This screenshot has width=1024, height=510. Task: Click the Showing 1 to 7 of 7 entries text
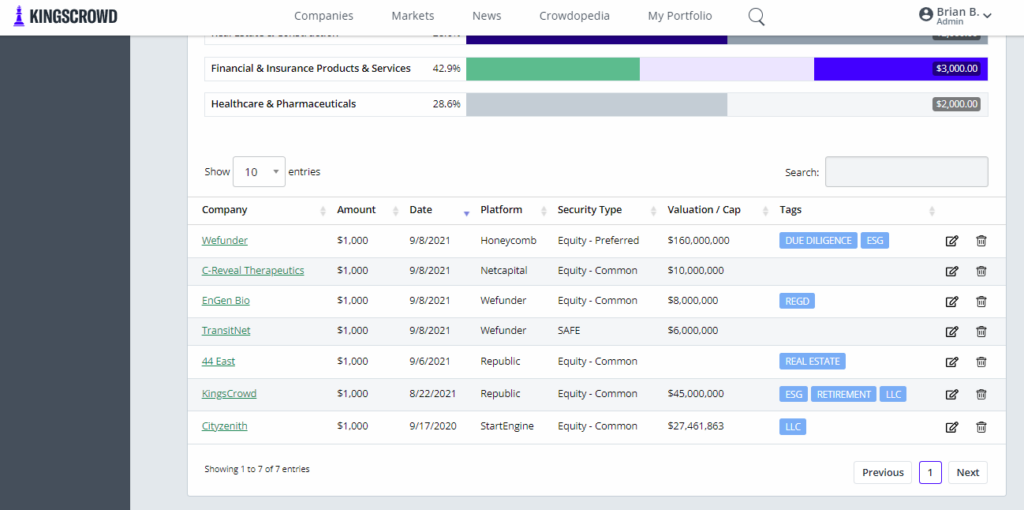click(257, 469)
